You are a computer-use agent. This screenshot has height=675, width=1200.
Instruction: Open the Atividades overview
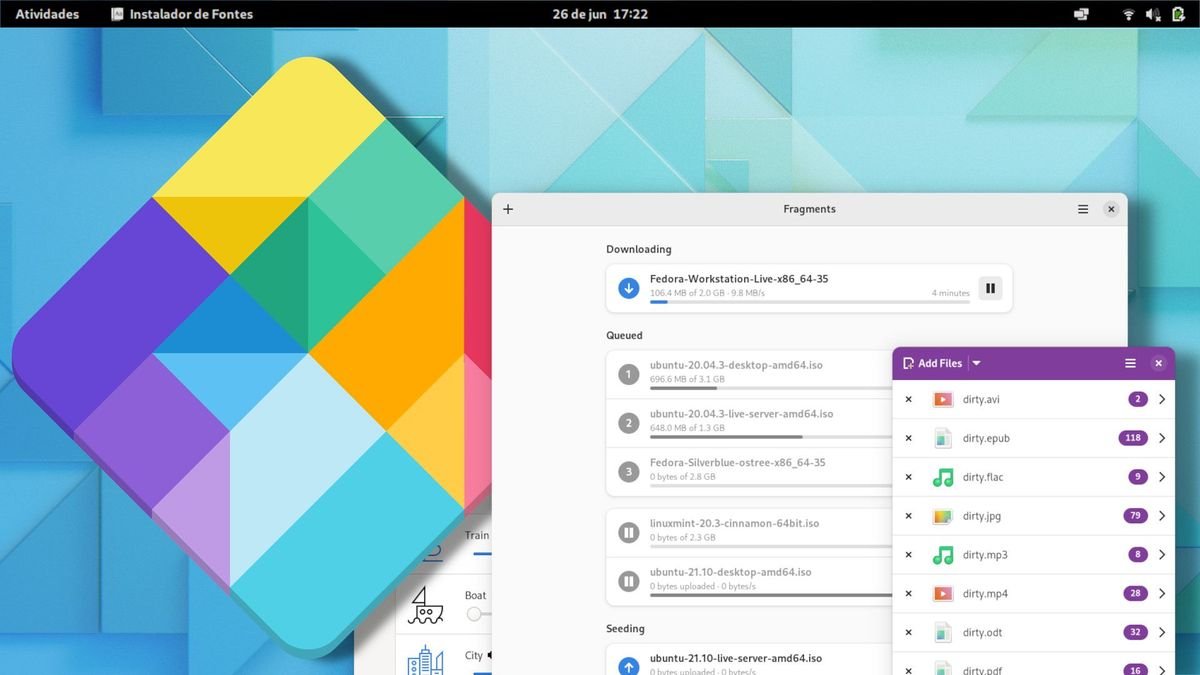point(47,14)
